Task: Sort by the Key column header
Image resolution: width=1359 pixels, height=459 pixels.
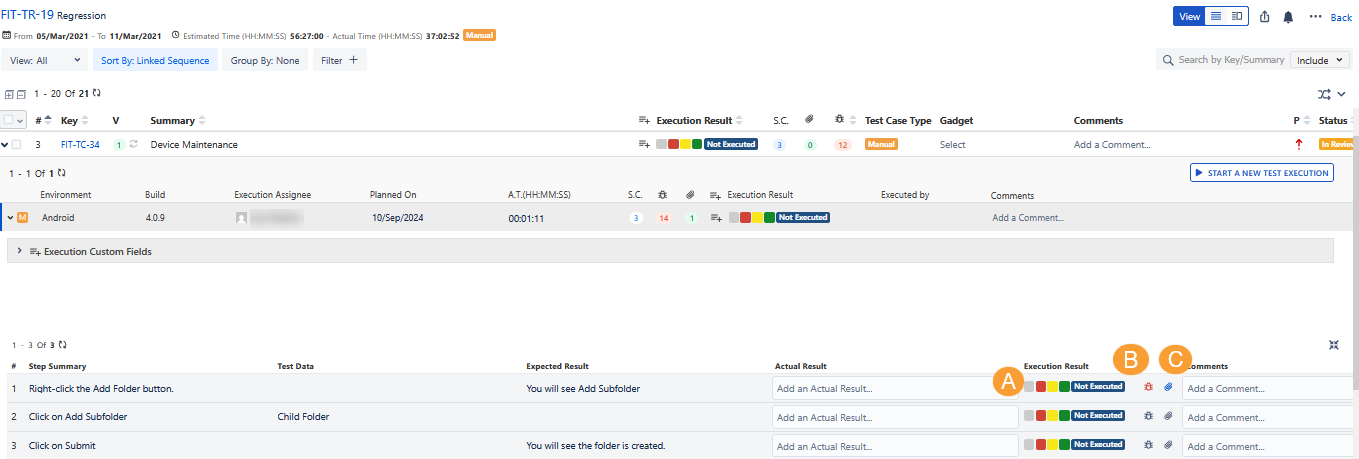Action: (x=75, y=120)
